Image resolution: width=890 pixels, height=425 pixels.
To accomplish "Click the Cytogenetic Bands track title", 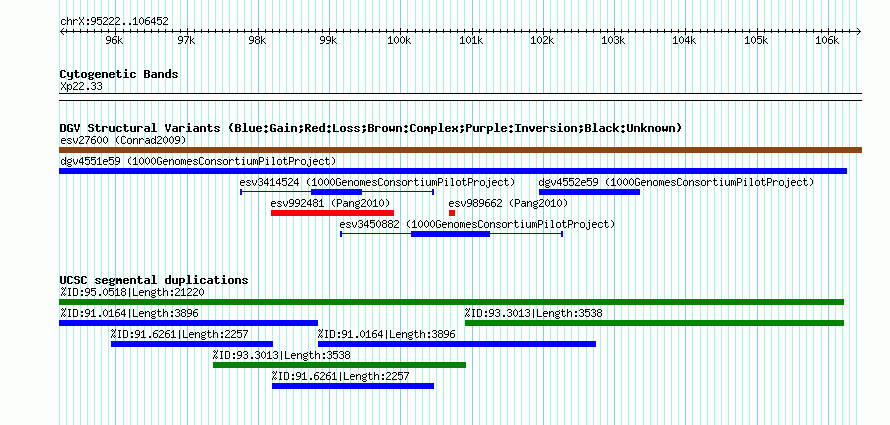I will click(x=119, y=74).
